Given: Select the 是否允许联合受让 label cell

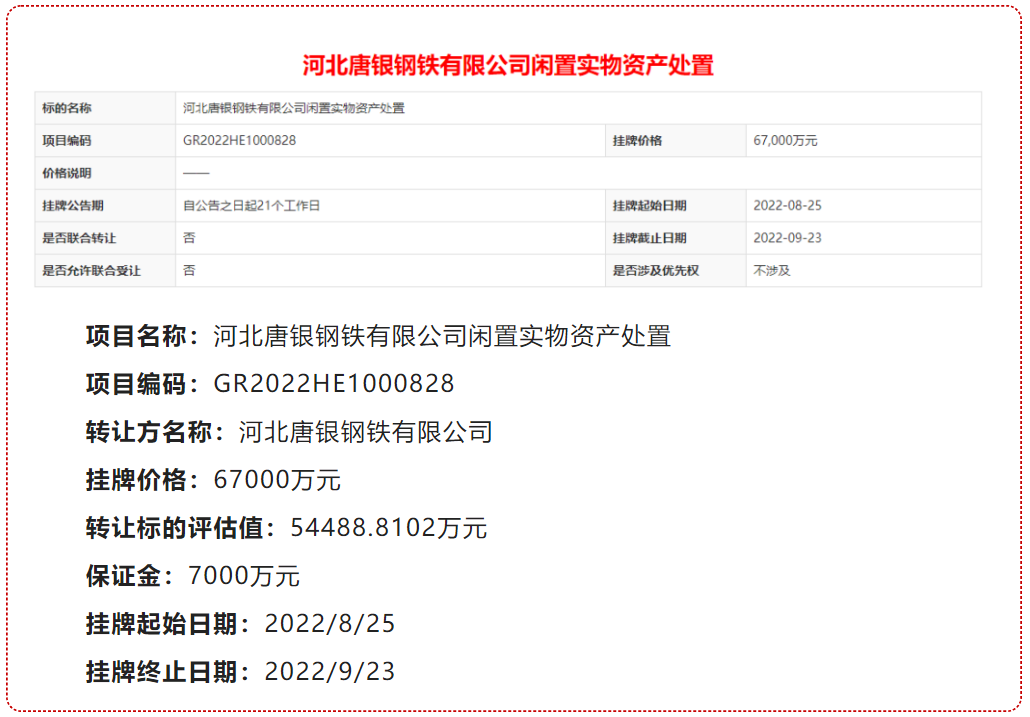Looking at the screenshot, I should click(105, 271).
